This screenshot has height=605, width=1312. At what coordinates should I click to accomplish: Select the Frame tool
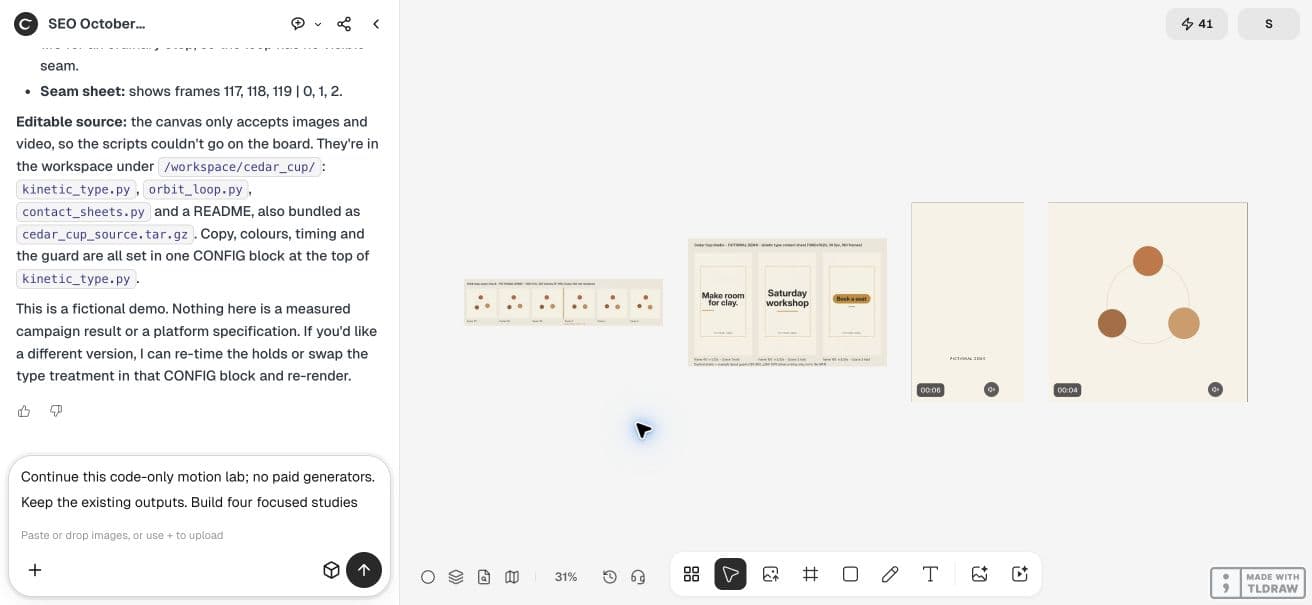coord(810,574)
